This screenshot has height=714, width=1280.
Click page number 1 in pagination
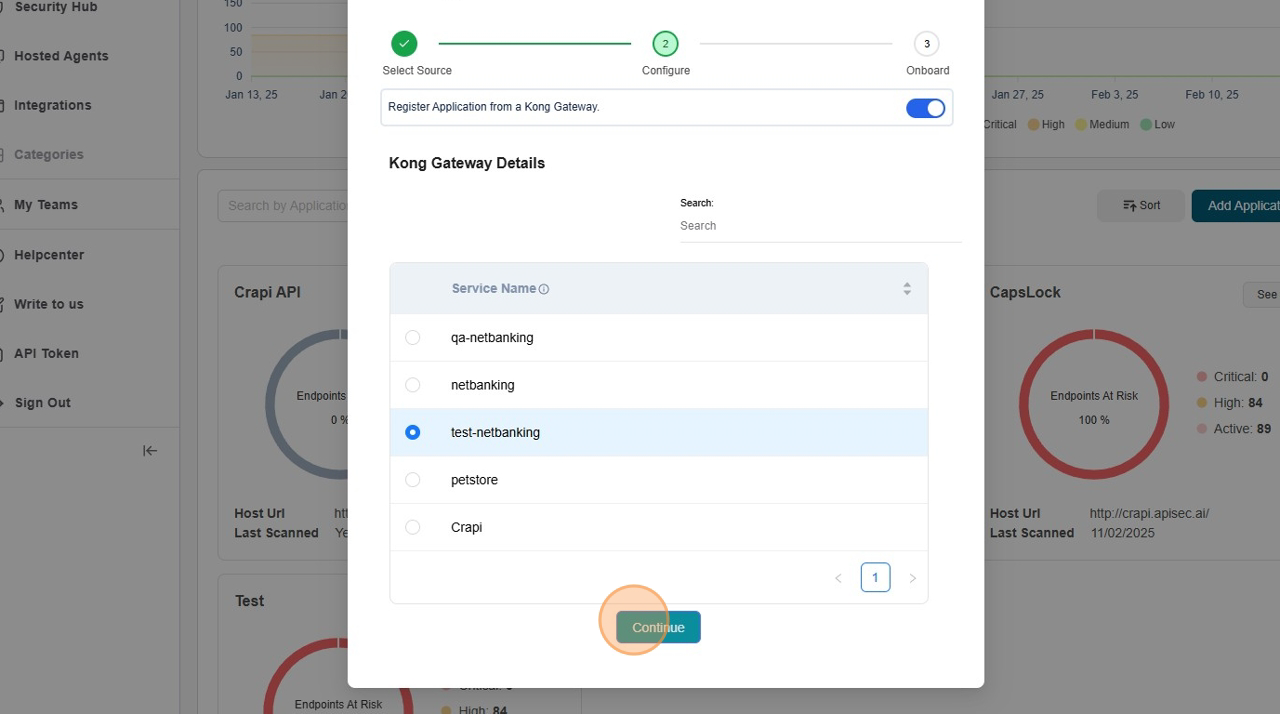coord(875,578)
